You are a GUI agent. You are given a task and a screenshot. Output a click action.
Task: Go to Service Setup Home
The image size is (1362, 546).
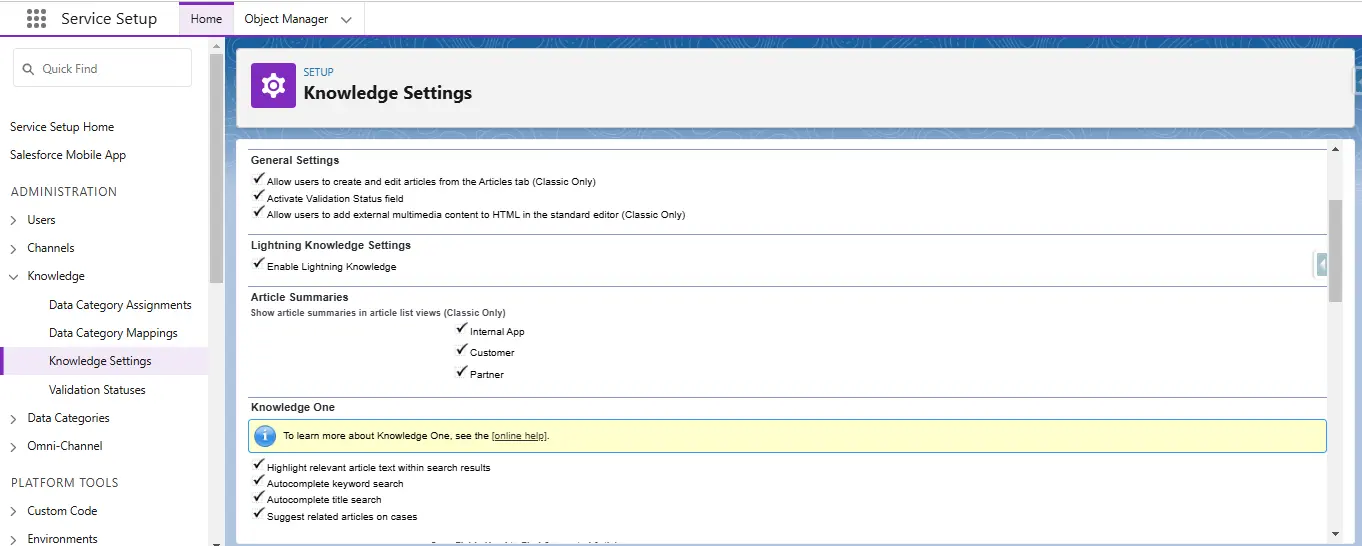click(62, 127)
